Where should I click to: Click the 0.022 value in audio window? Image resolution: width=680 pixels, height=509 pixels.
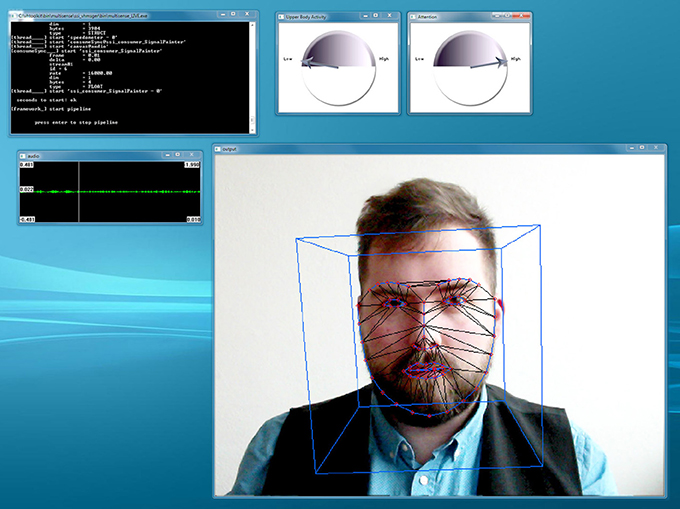26,189
